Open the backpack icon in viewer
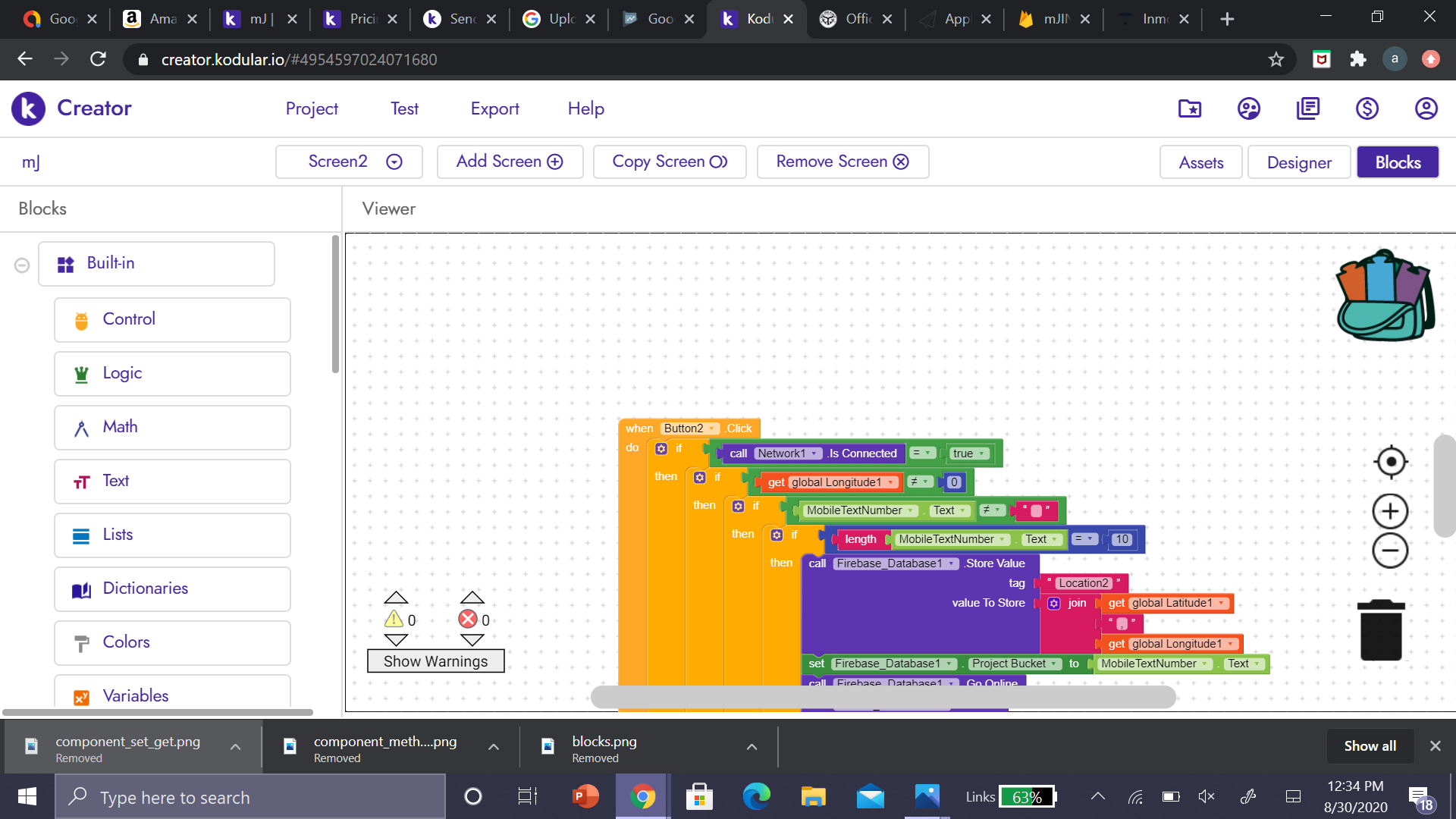Image resolution: width=1456 pixels, height=819 pixels. (1385, 296)
